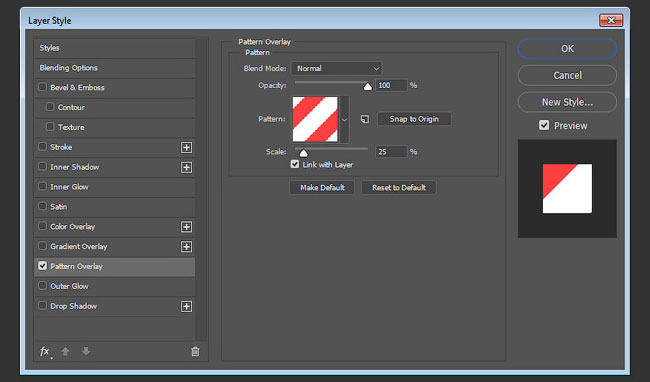The width and height of the screenshot is (650, 382).
Task: Close the Layer Style dialog
Action: (x=611, y=20)
